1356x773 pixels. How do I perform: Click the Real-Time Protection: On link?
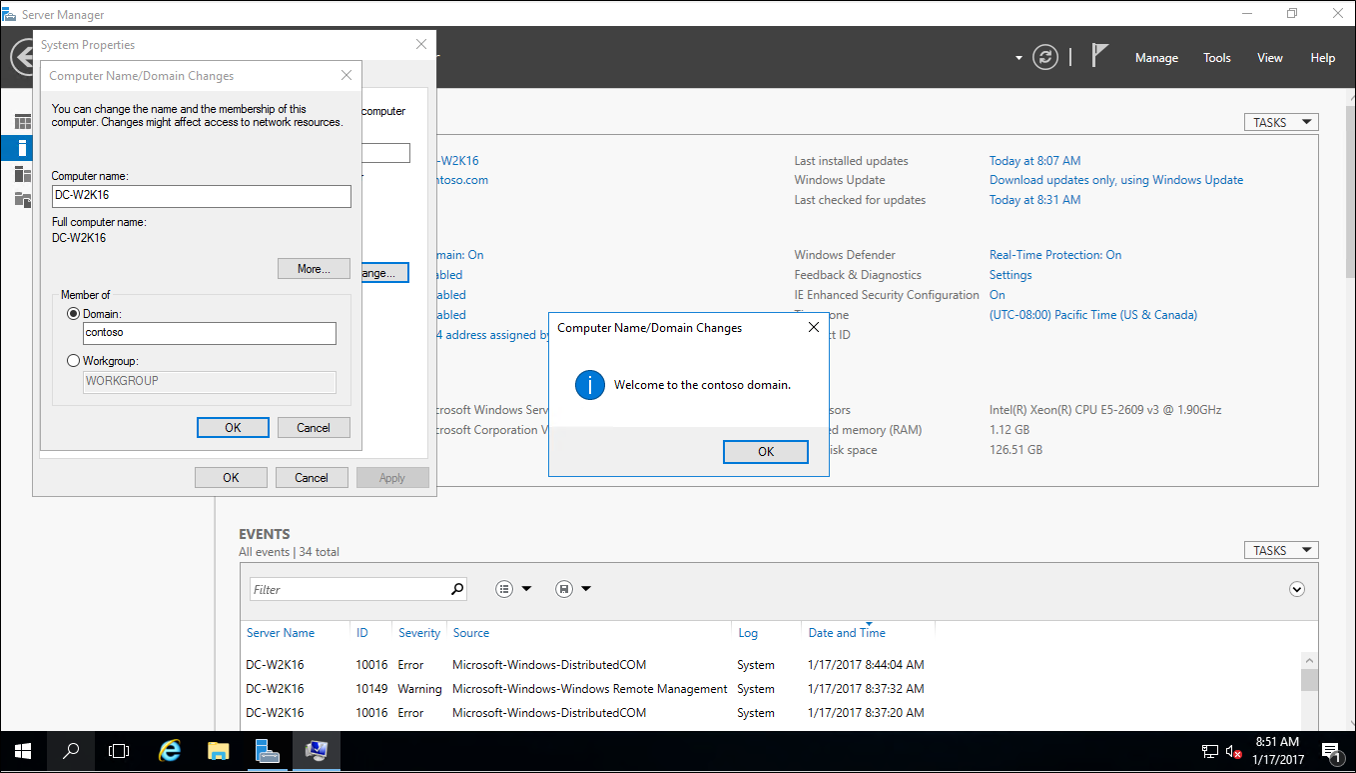click(1055, 255)
